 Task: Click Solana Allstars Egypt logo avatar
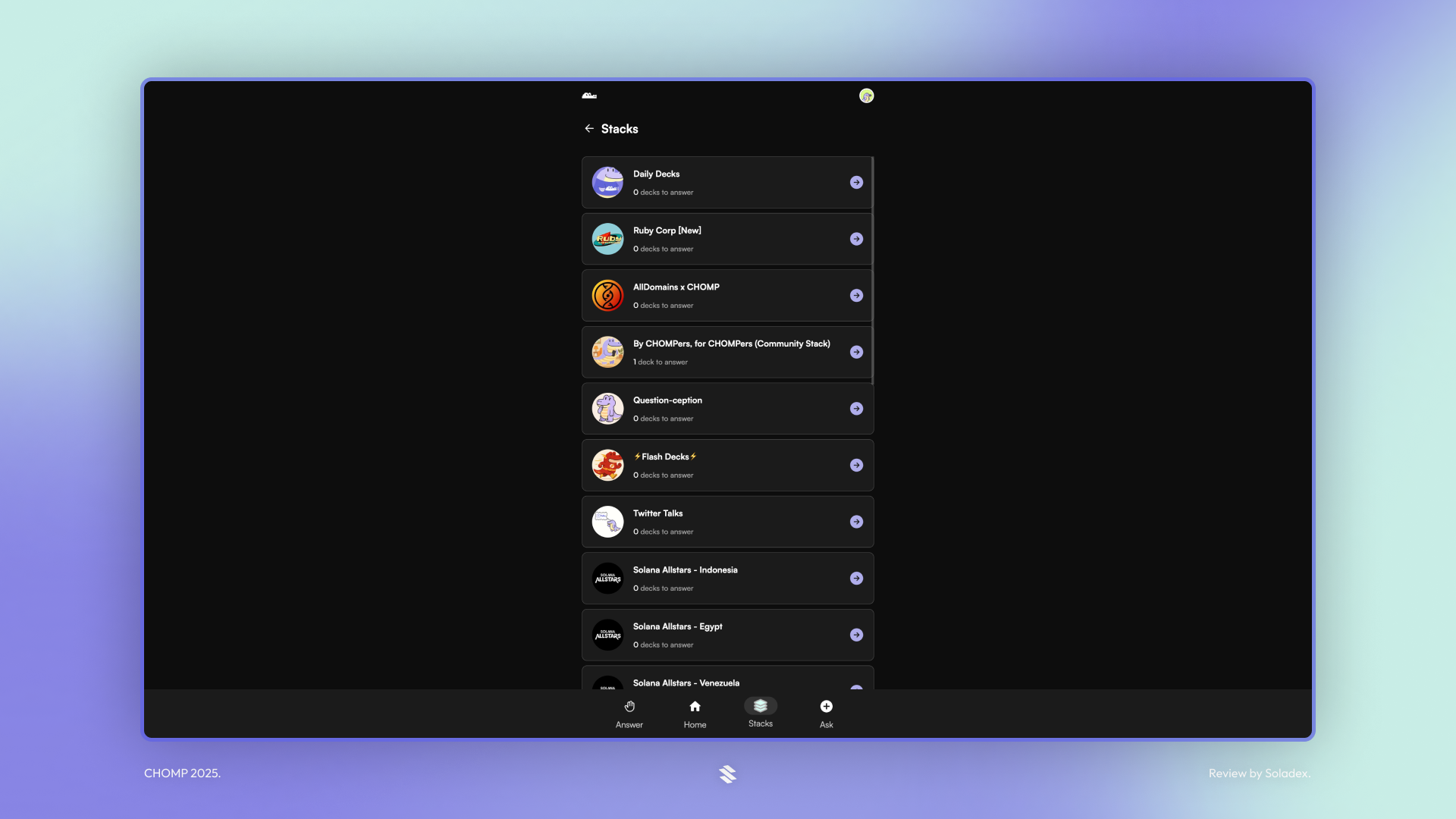click(x=607, y=635)
